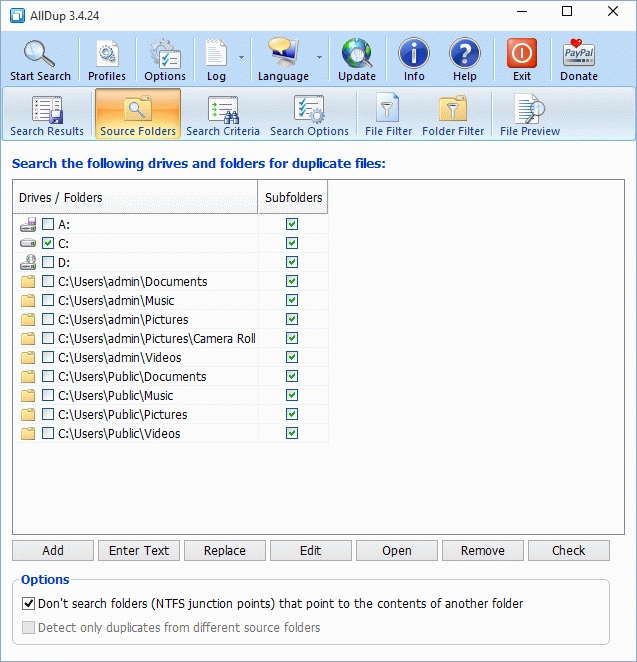Viewport: 637px width, 662px height.
Task: Toggle Subfolders checkbox for the A: row
Action: [x=292, y=224]
